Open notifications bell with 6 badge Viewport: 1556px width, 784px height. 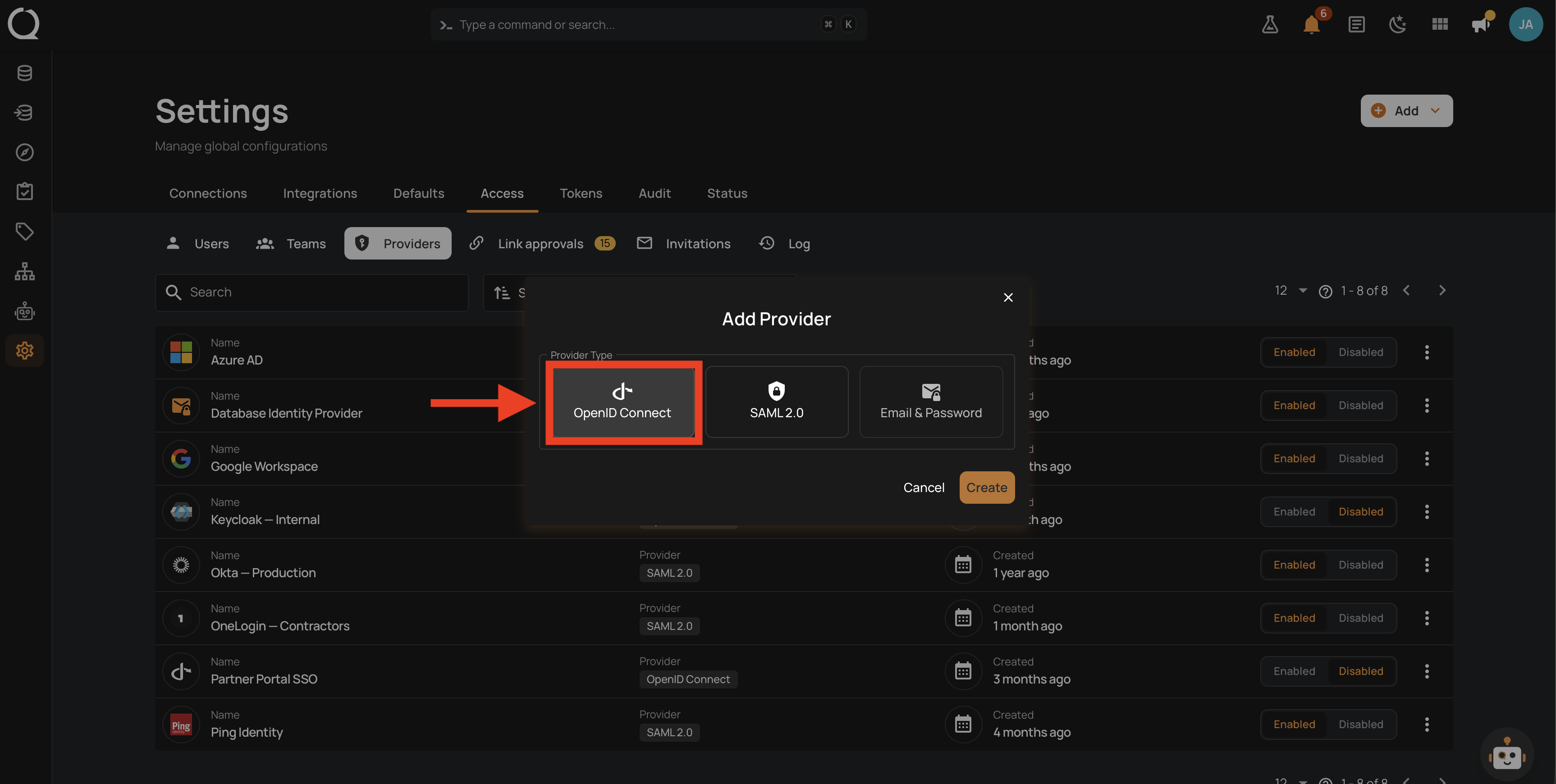pyautogui.click(x=1311, y=25)
